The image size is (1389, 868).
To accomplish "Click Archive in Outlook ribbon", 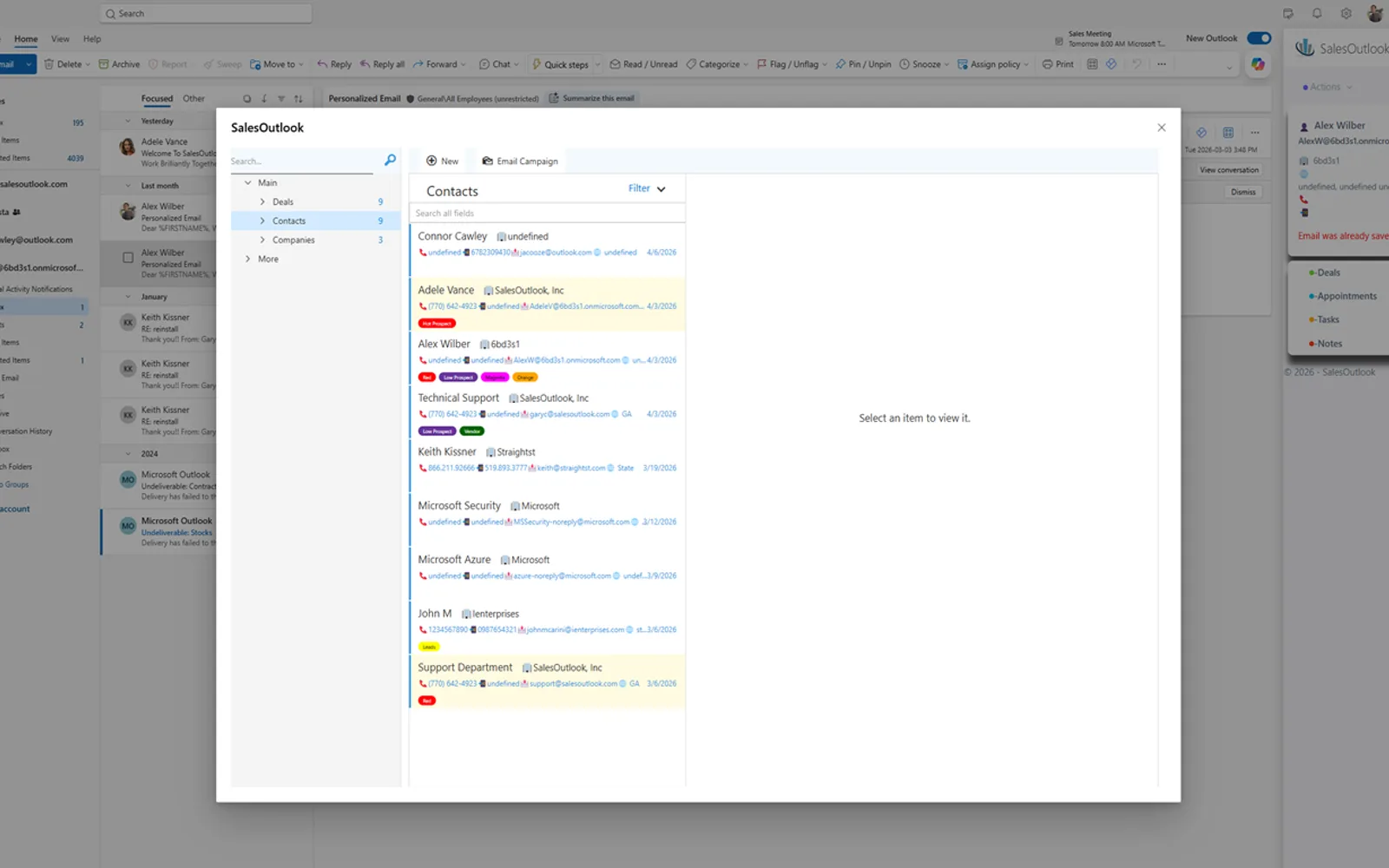I will point(119,64).
